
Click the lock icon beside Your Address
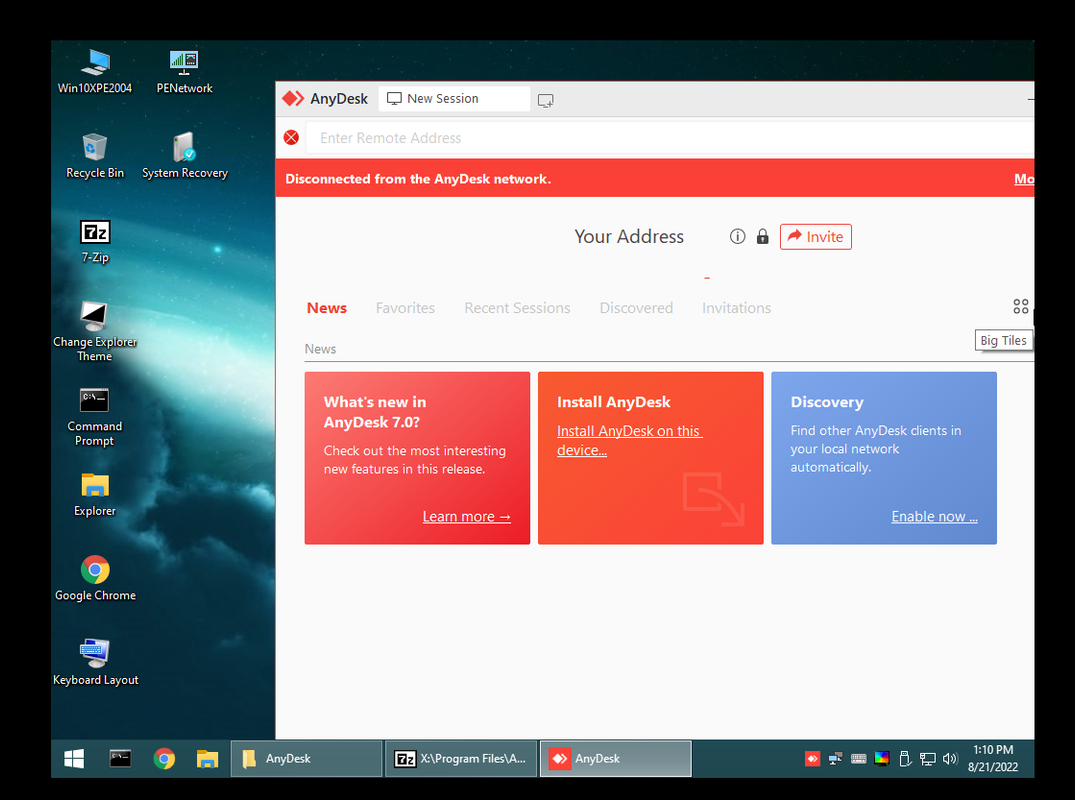762,237
